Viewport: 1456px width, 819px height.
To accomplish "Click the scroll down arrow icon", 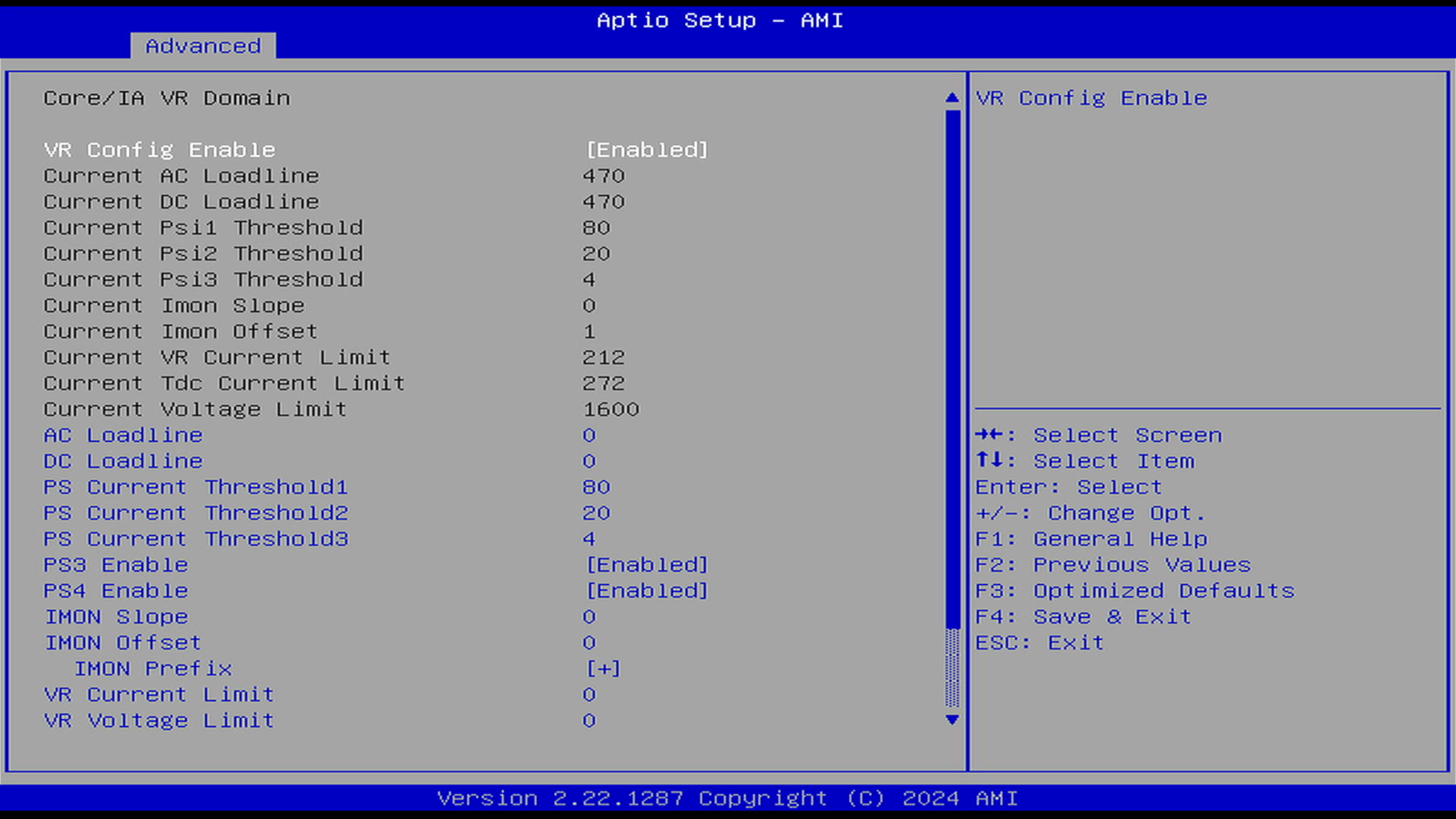I will click(952, 720).
